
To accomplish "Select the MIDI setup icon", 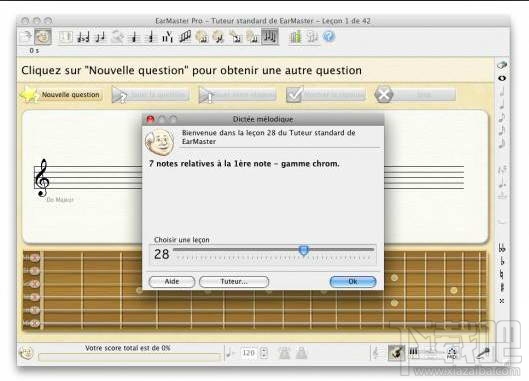I will coord(452,353).
